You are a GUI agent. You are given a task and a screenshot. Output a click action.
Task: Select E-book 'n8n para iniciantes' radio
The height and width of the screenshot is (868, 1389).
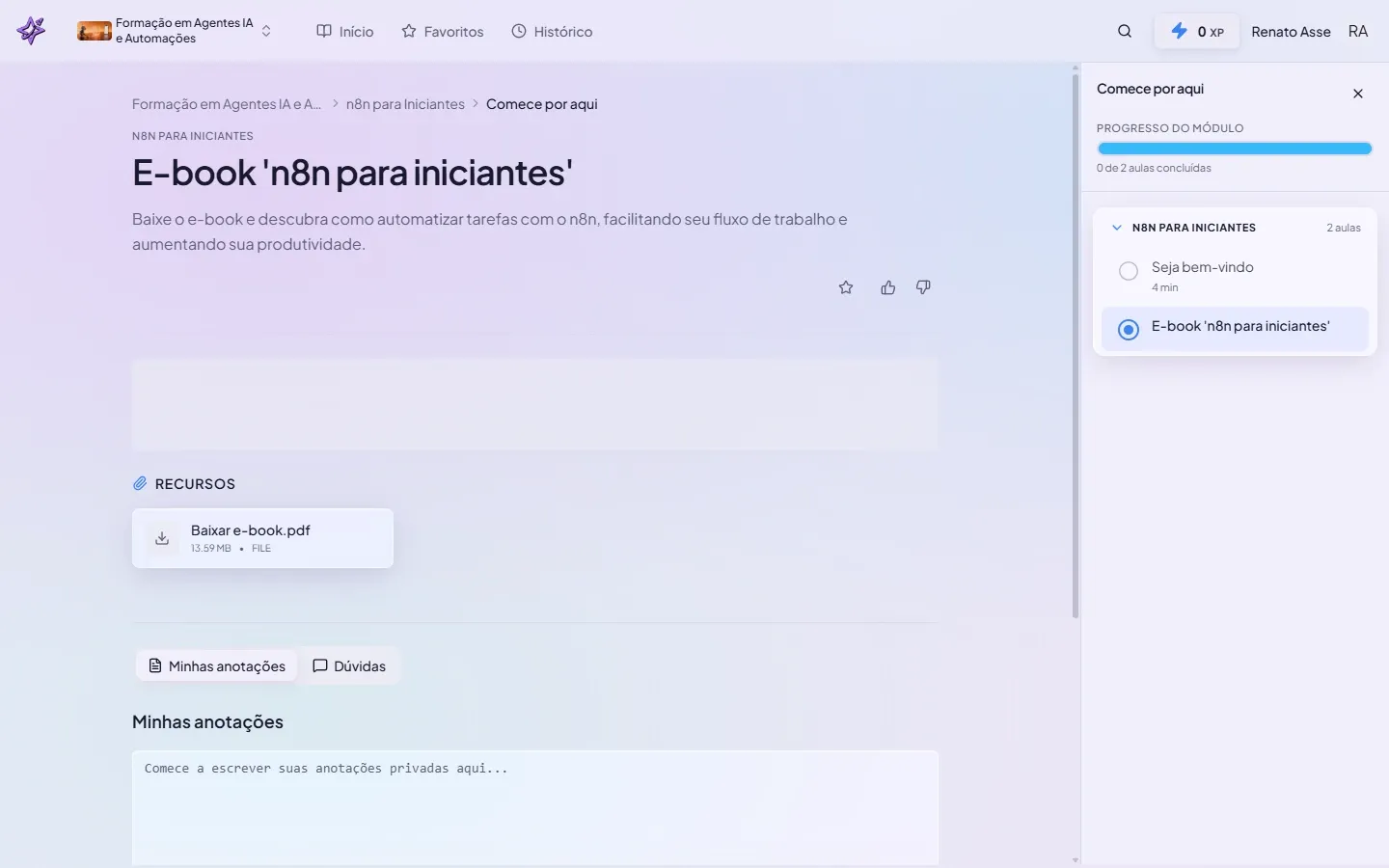(1129, 330)
